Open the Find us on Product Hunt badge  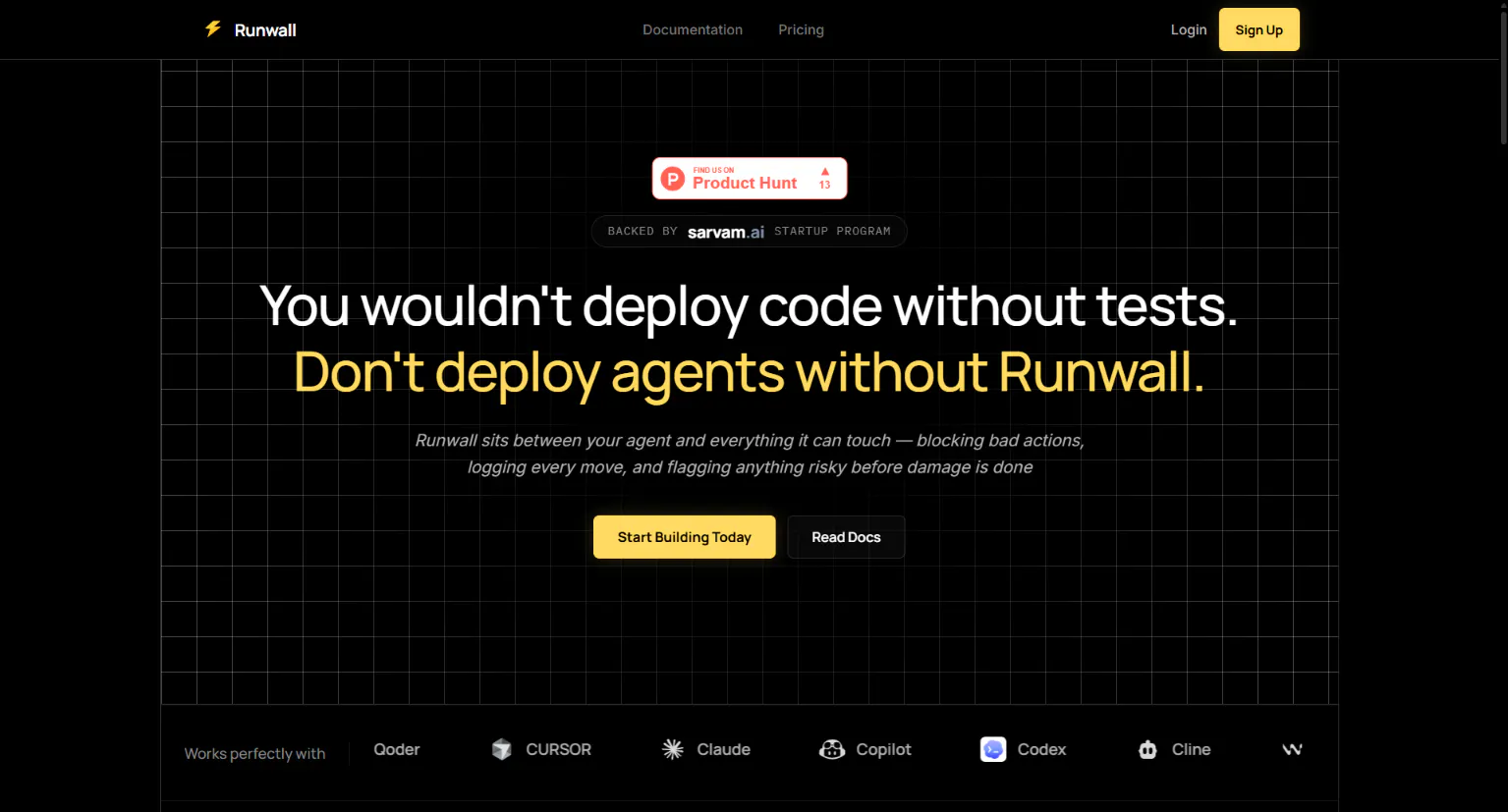(x=750, y=179)
